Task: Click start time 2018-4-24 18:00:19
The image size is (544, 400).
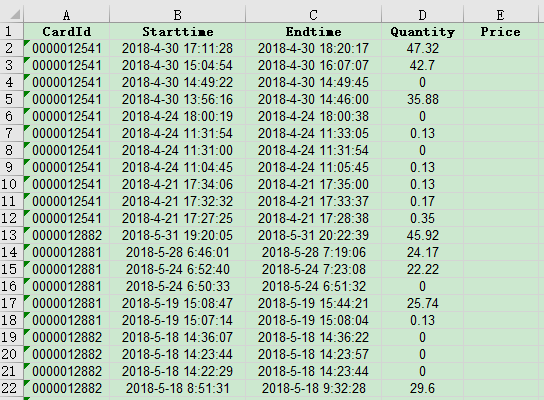Action: (x=177, y=116)
